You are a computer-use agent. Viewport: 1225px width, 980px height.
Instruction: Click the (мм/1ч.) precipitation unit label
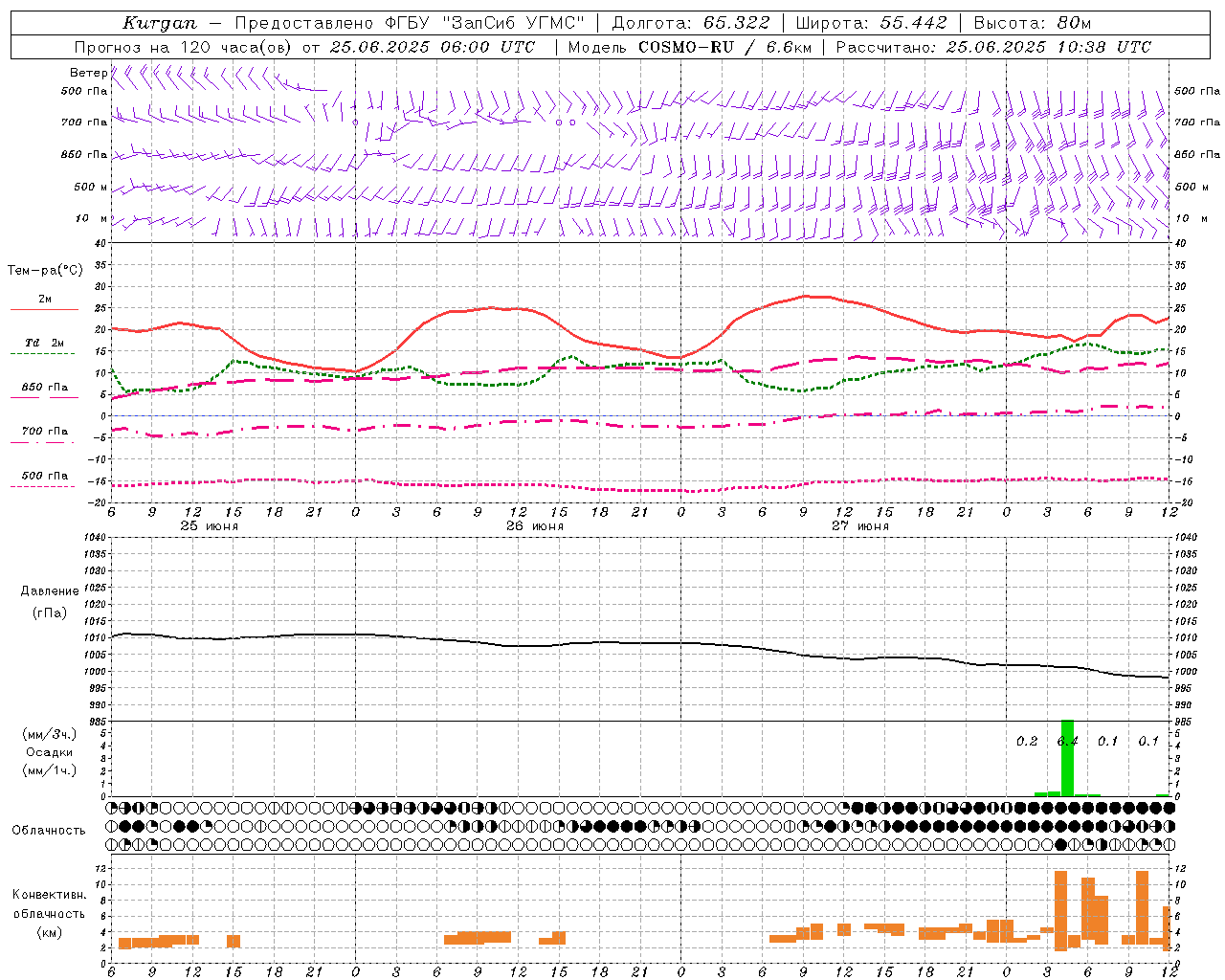(x=49, y=770)
